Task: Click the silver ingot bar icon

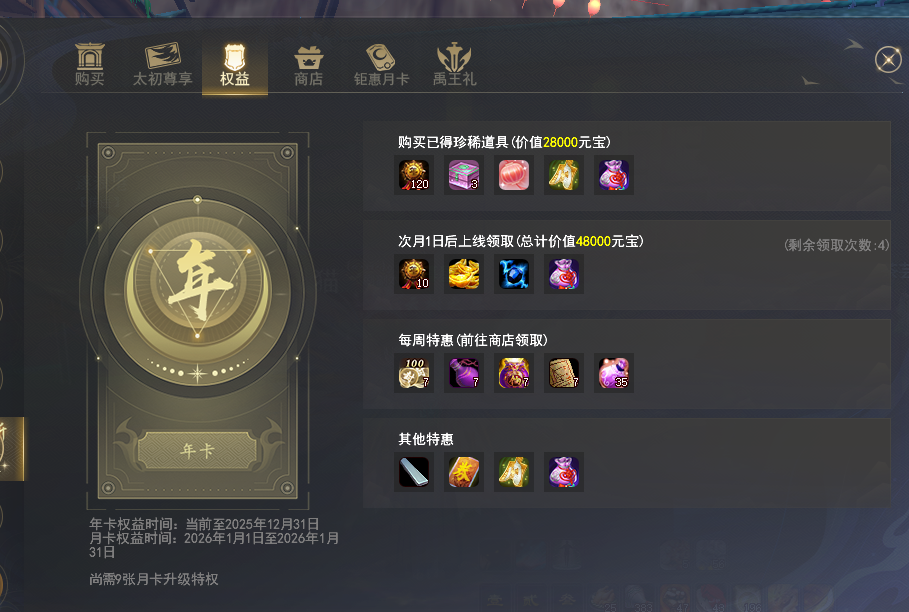Action: click(414, 472)
